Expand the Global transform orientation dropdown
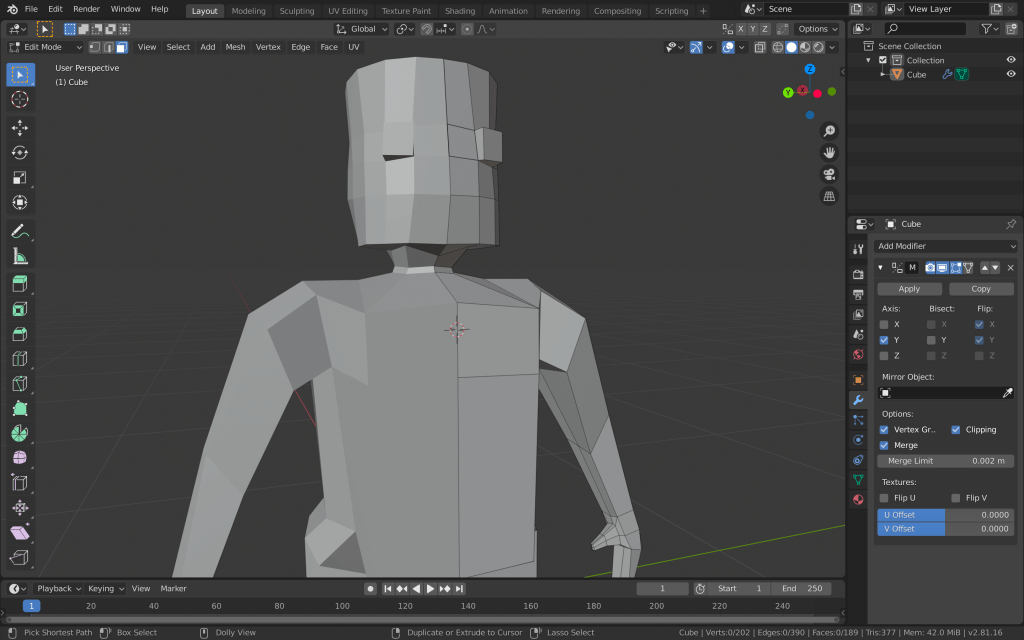1024x640 pixels. [362, 29]
